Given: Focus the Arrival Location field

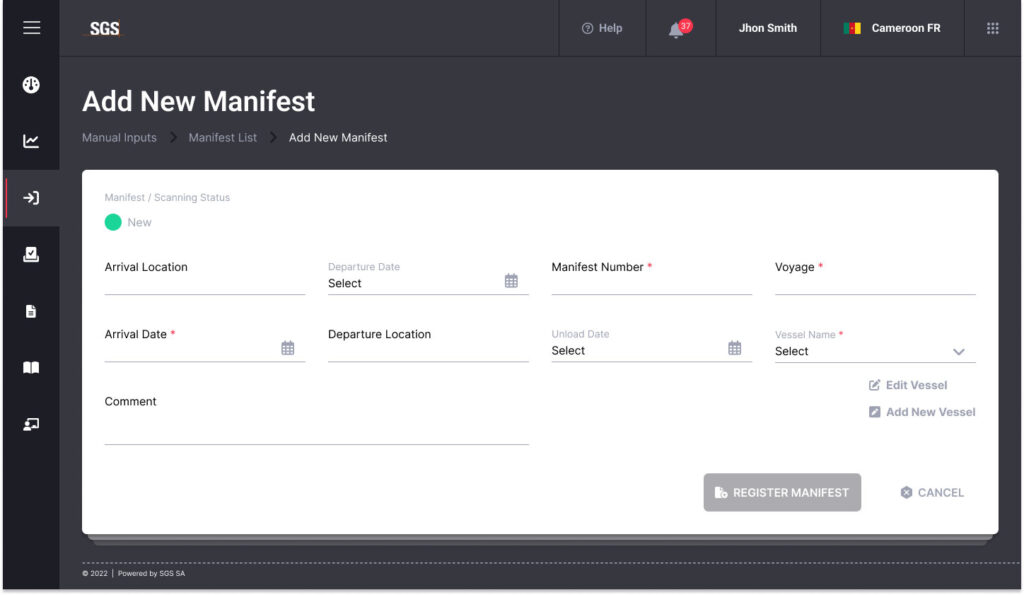Looking at the screenshot, I should coord(204,276).
